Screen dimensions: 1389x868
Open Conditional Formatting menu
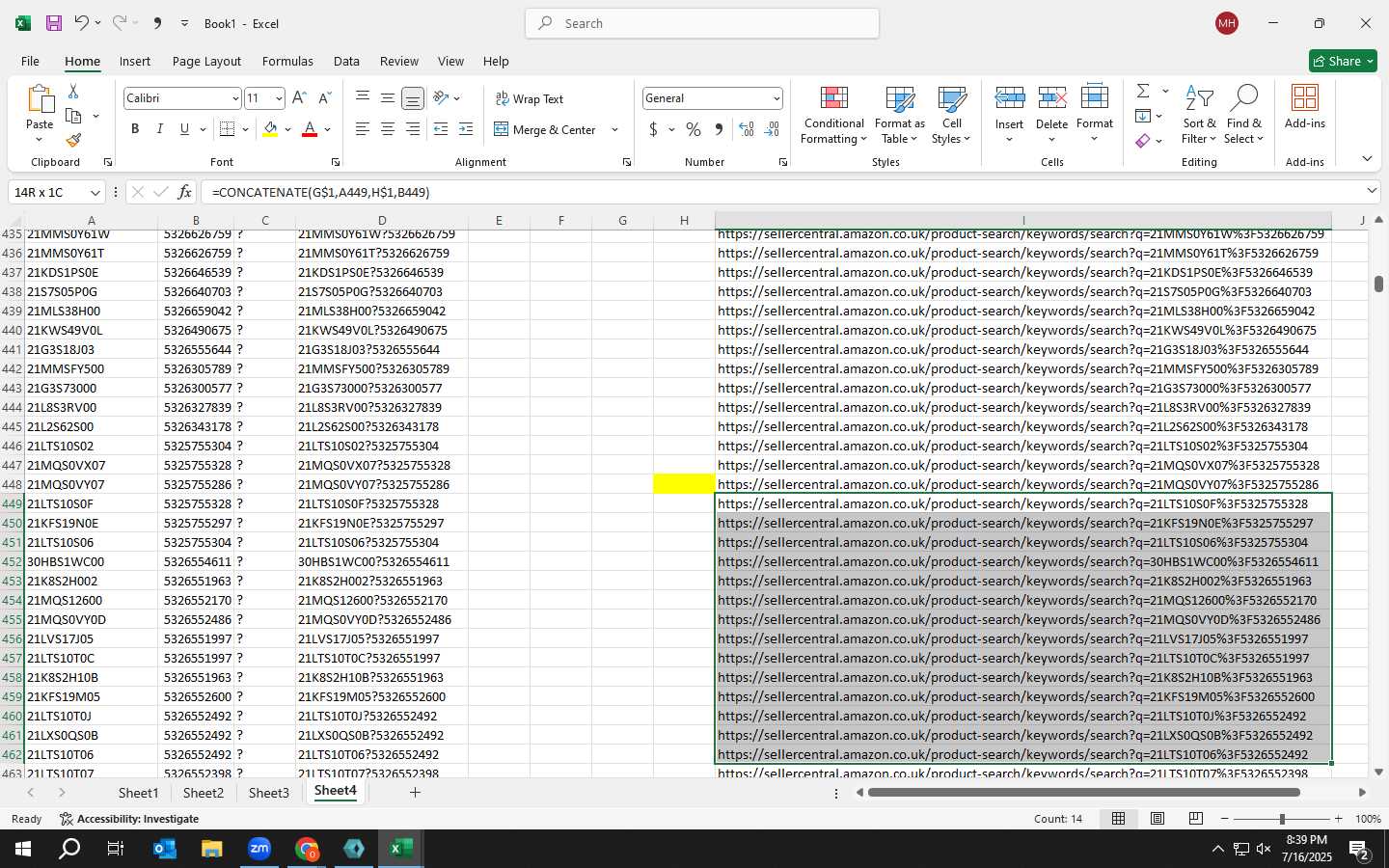[834, 115]
